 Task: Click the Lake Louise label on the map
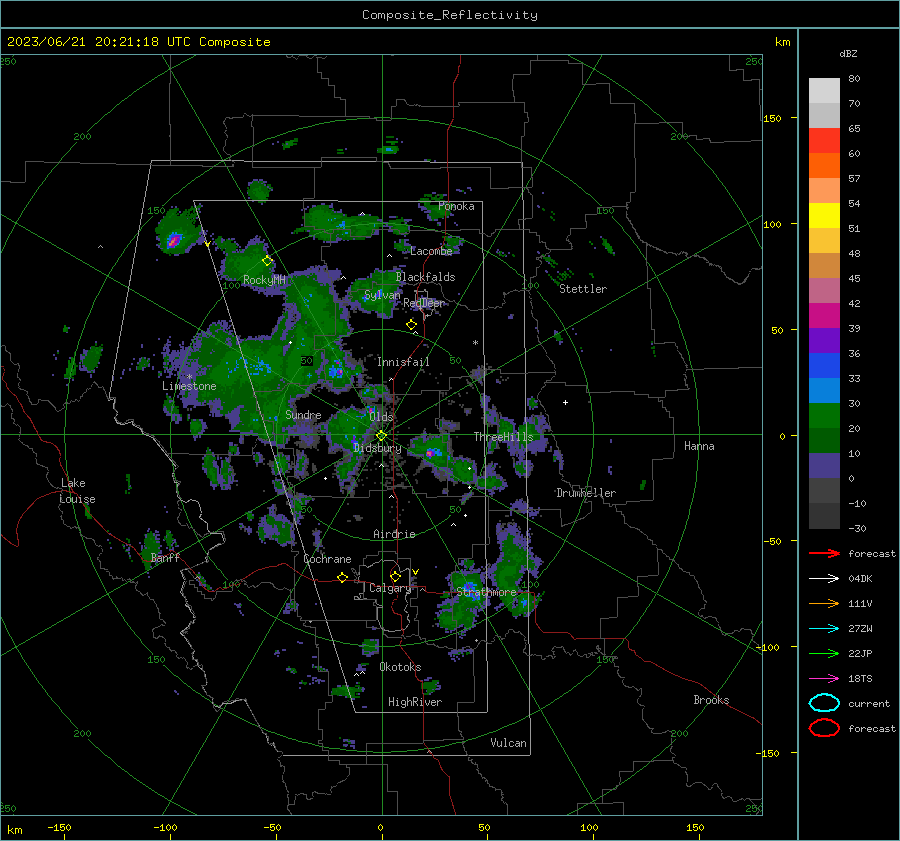(x=77, y=491)
